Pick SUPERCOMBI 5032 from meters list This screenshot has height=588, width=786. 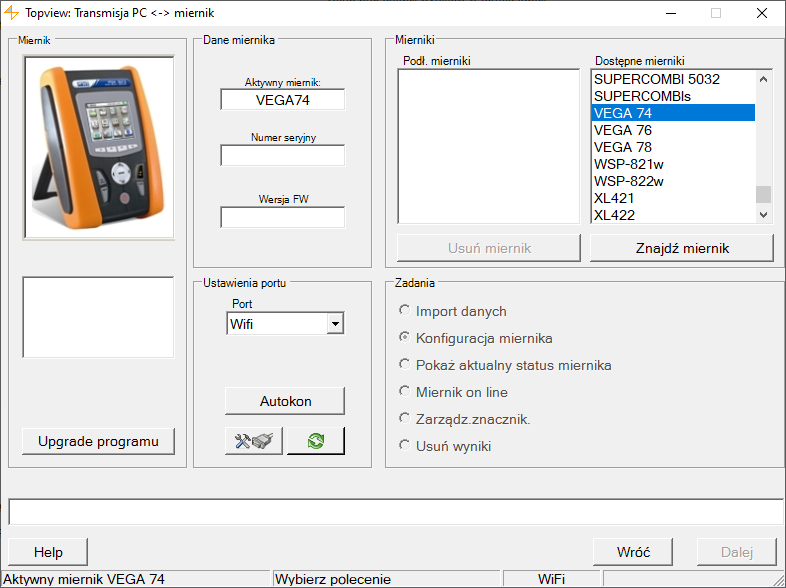(656, 79)
